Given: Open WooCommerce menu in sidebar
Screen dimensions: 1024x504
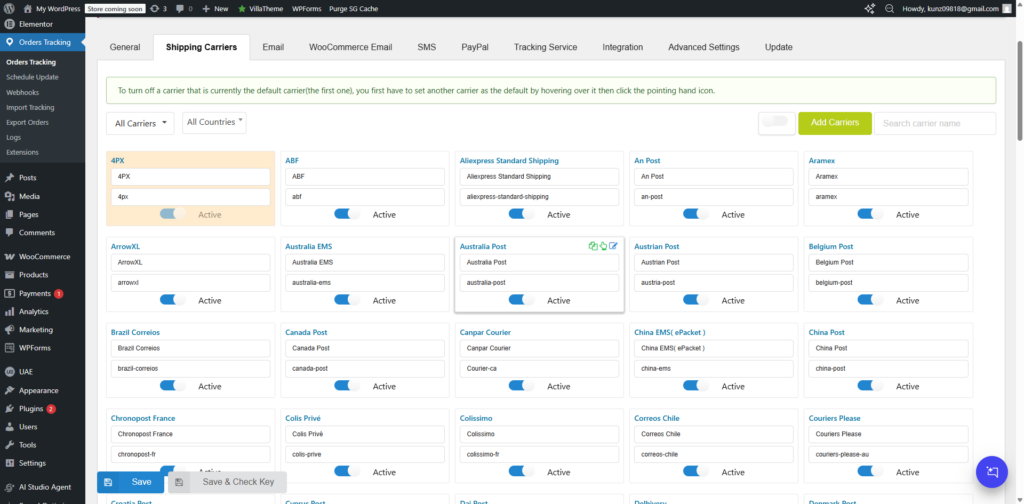Looking at the screenshot, I should pos(42,257).
